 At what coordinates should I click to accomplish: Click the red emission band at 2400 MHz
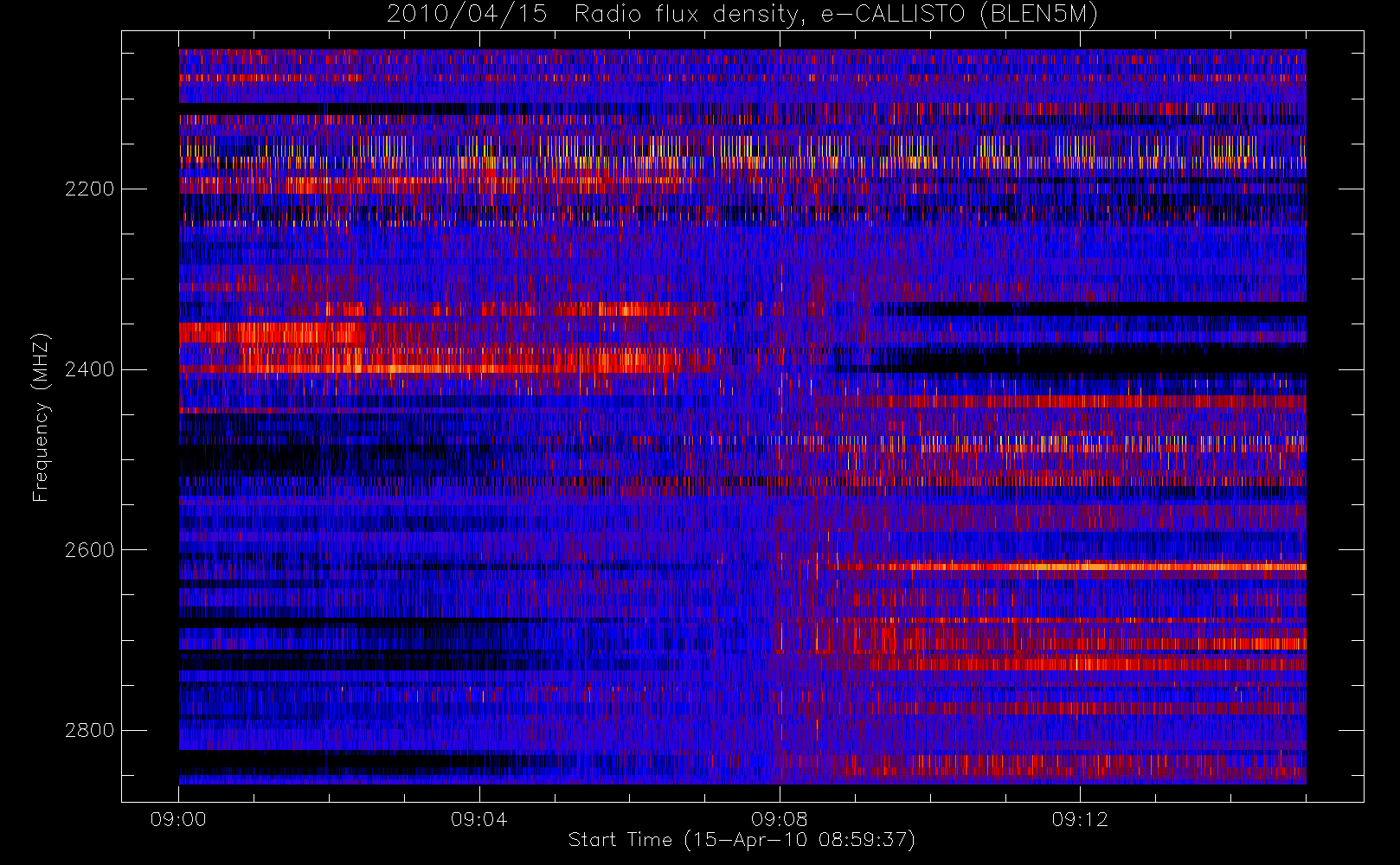[x=446, y=368]
